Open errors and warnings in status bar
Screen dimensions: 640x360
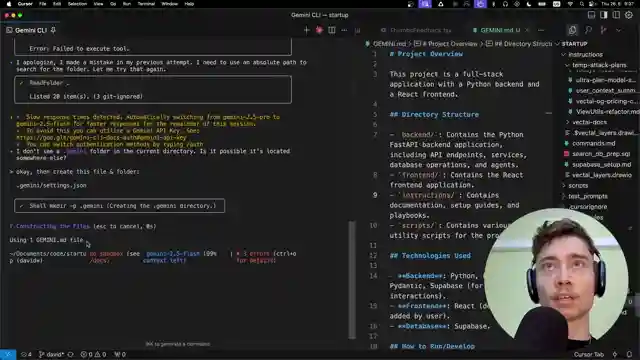tap(93, 354)
